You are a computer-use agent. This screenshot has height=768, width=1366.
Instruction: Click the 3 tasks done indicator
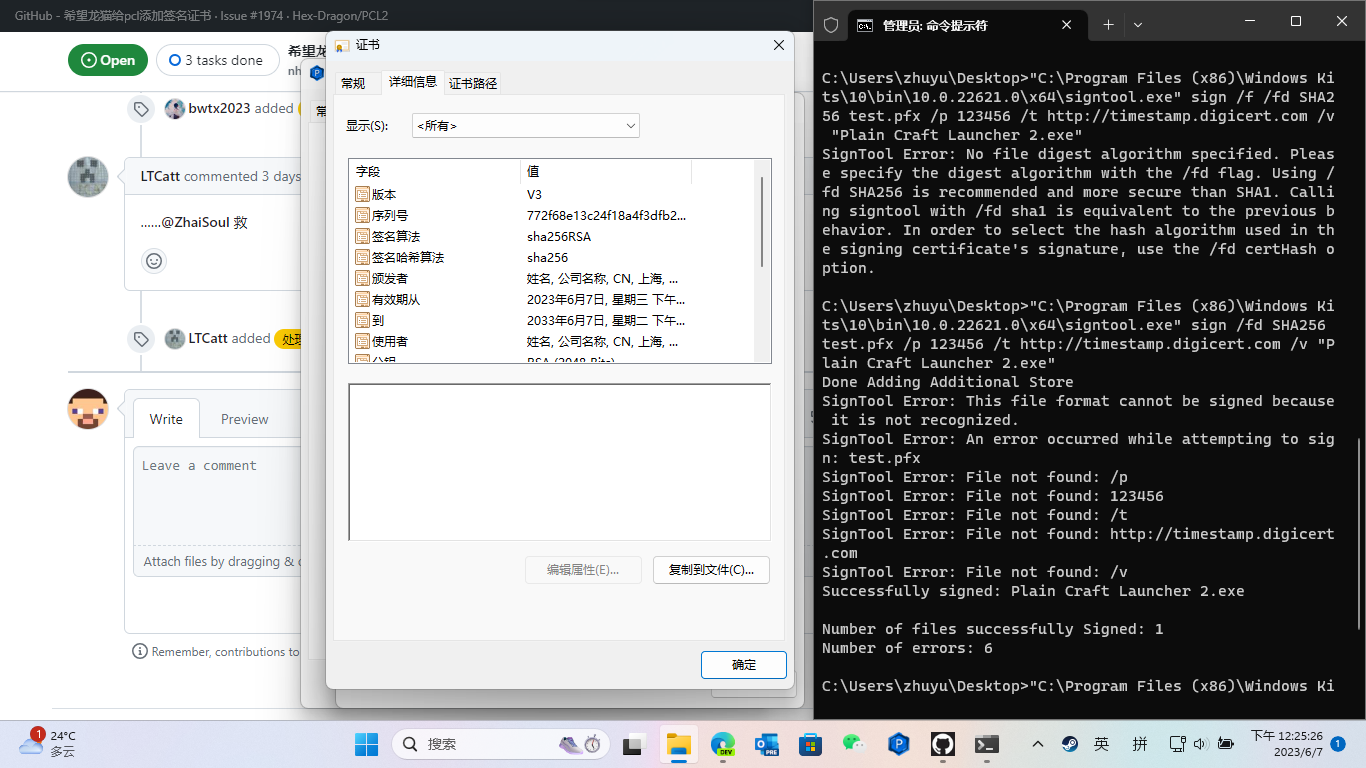[x=216, y=60]
